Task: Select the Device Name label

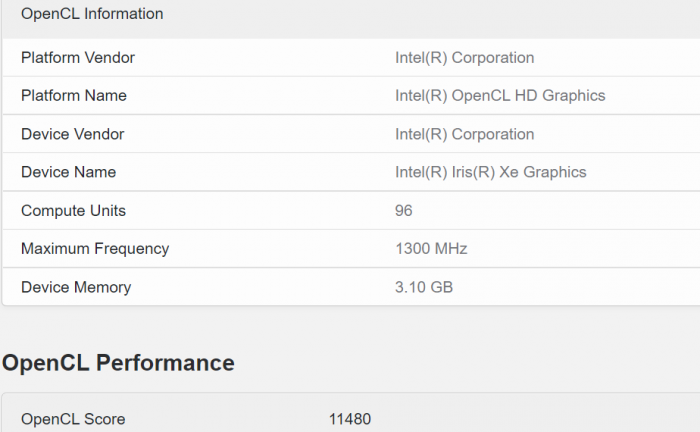Action: tap(68, 172)
